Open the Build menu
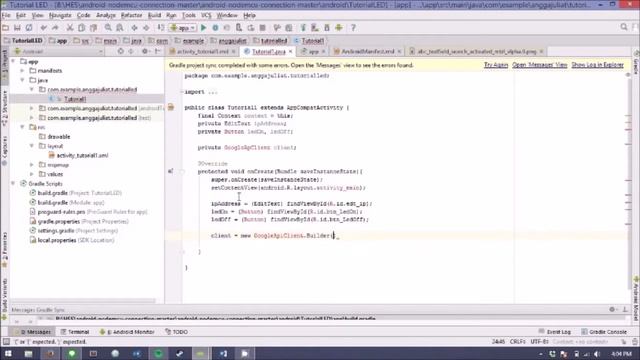Viewport: 640px width, 360px height. pos(154,15)
